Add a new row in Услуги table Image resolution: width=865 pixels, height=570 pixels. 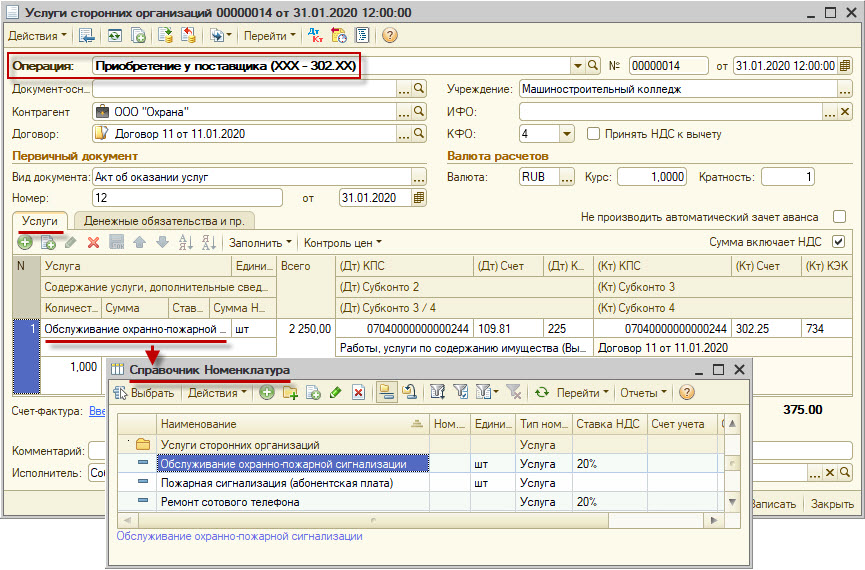[x=26, y=243]
